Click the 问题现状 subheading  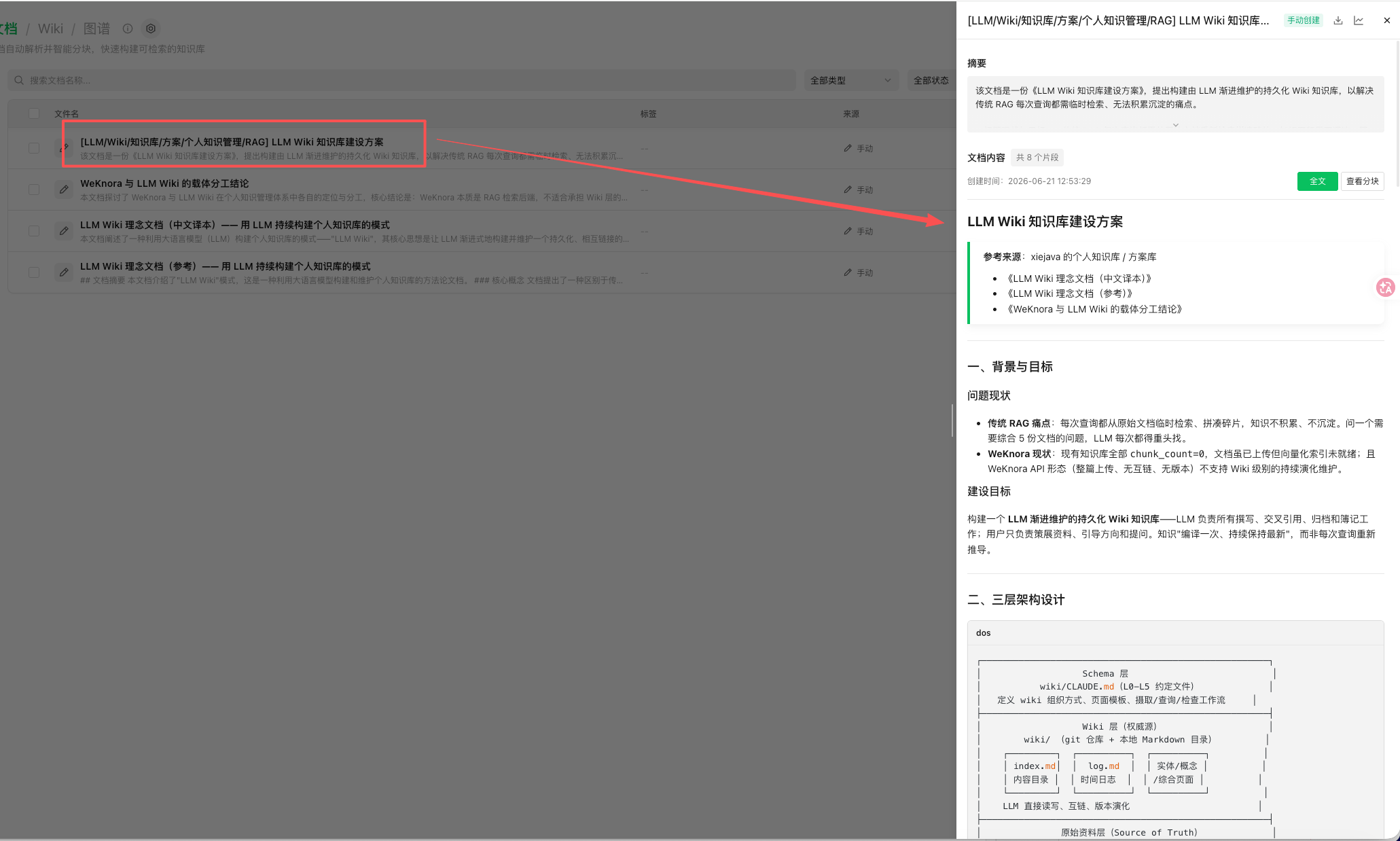pyautogui.click(x=989, y=395)
